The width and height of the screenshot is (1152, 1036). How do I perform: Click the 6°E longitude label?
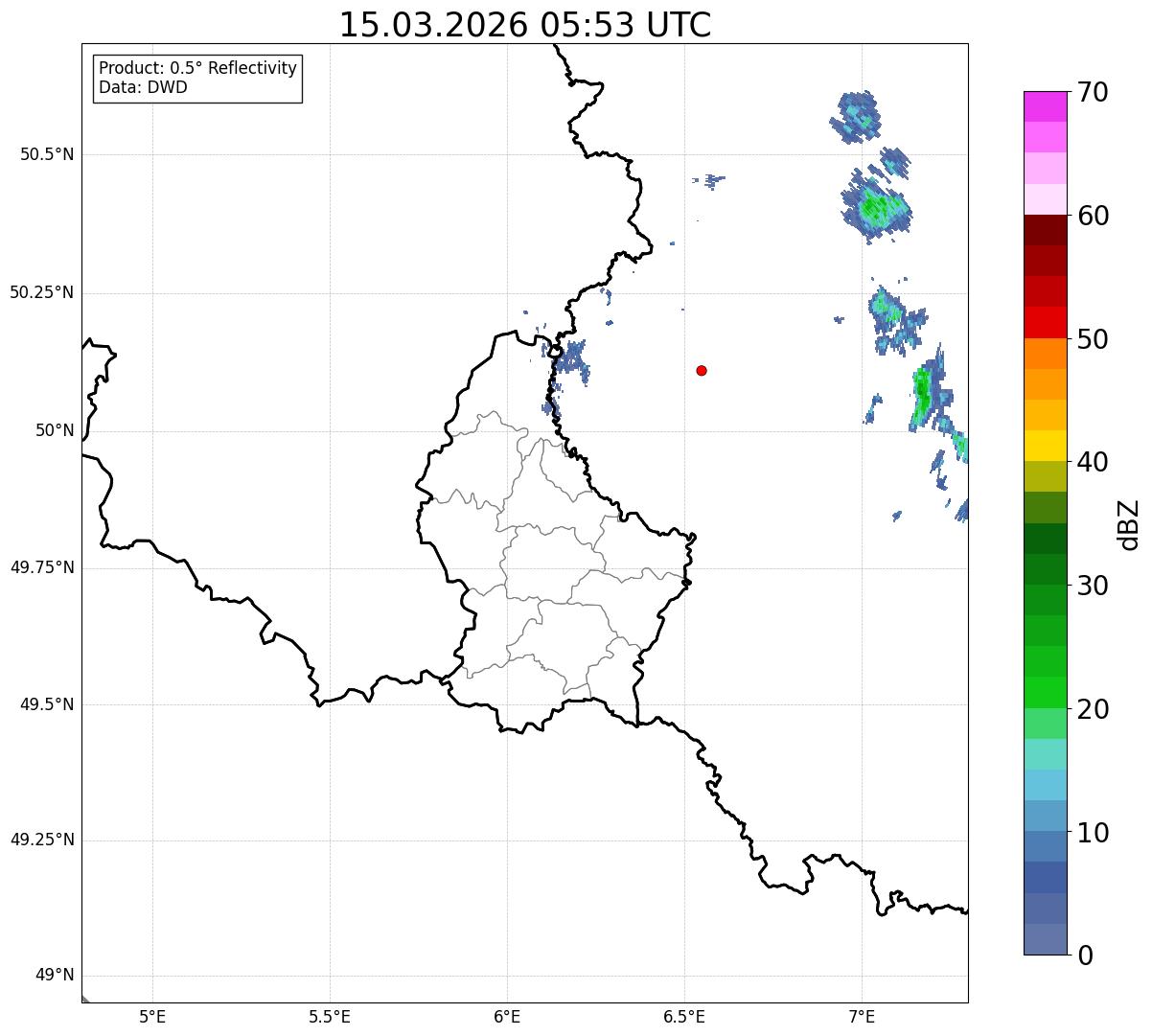point(507,1016)
